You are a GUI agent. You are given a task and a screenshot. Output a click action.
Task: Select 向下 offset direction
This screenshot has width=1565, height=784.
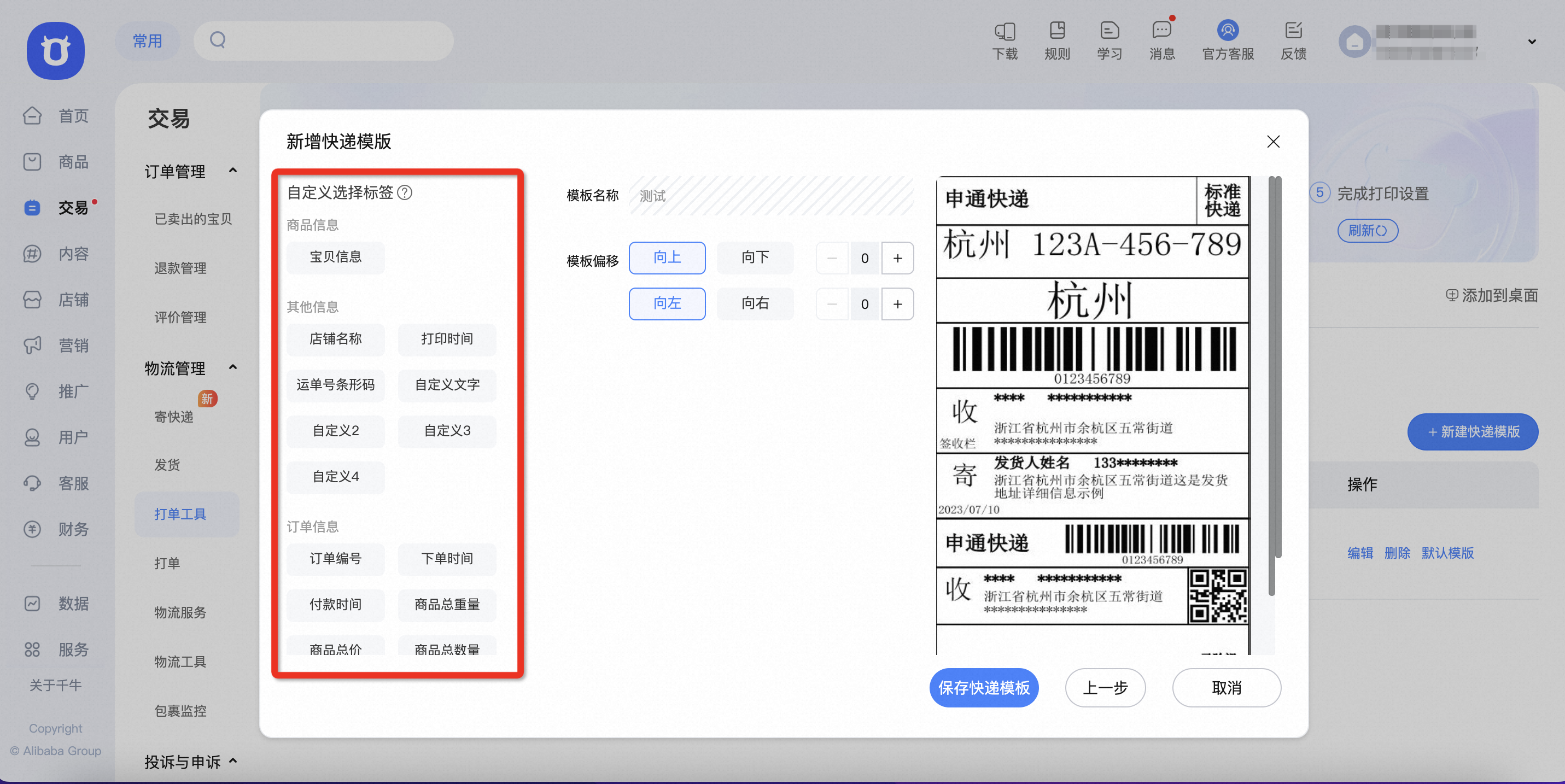point(755,258)
